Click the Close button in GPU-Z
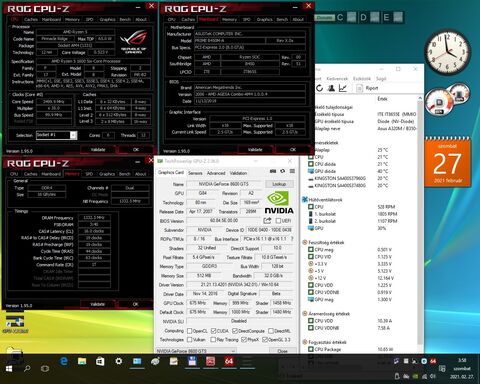 click(282, 351)
